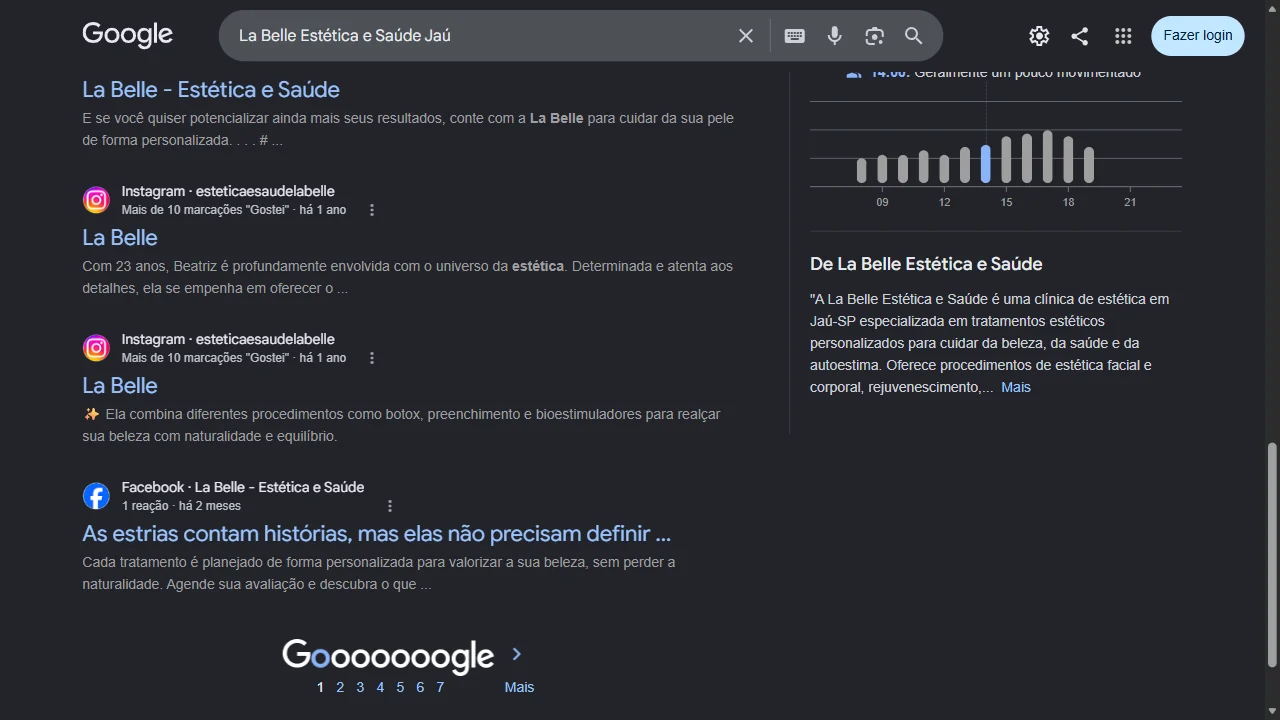This screenshot has width=1280, height=720.
Task: Open the more-options dots for the Facebook result
Action: 390,506
